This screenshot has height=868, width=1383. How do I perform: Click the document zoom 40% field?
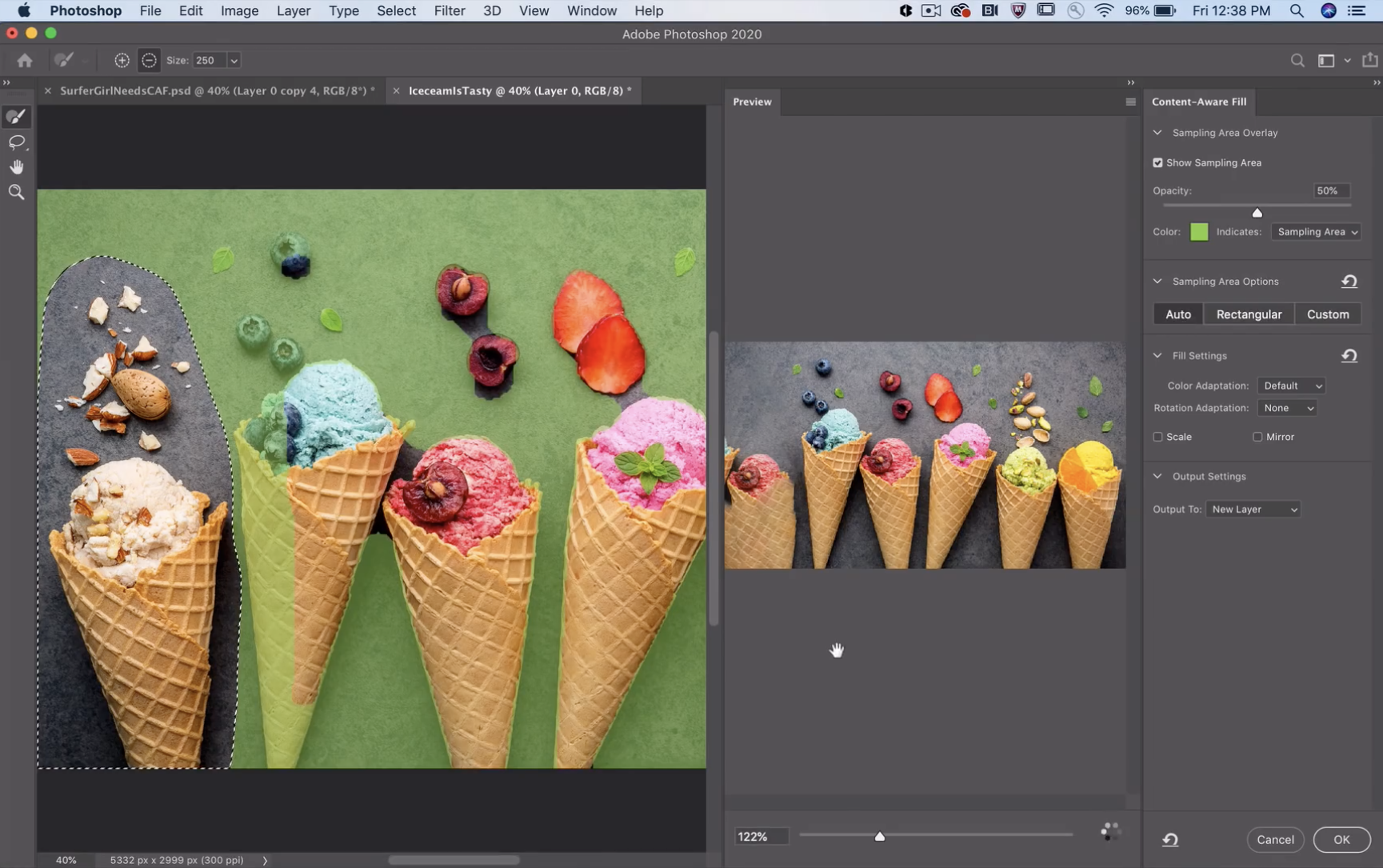[x=66, y=860]
